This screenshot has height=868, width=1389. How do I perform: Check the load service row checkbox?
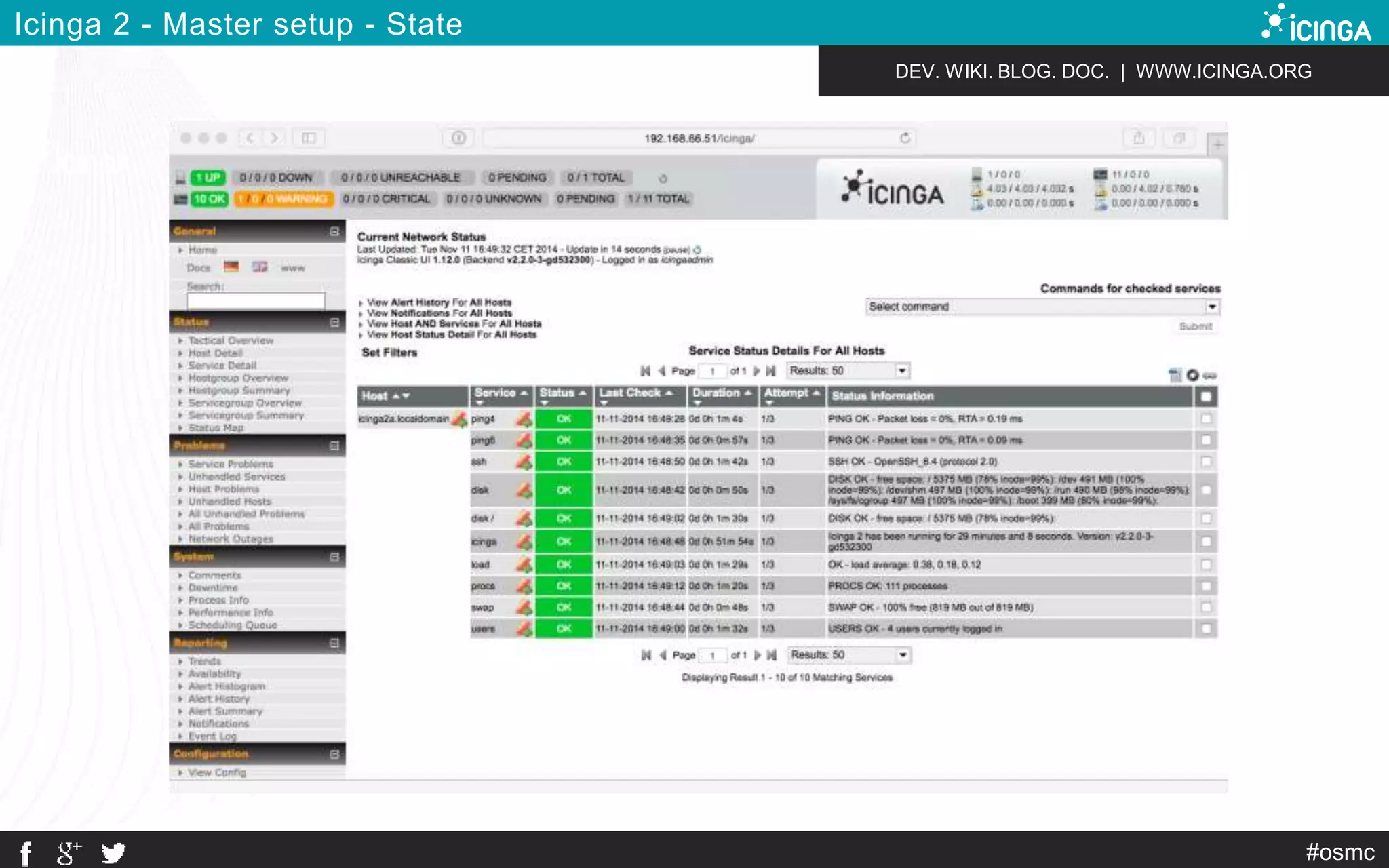coord(1206,564)
